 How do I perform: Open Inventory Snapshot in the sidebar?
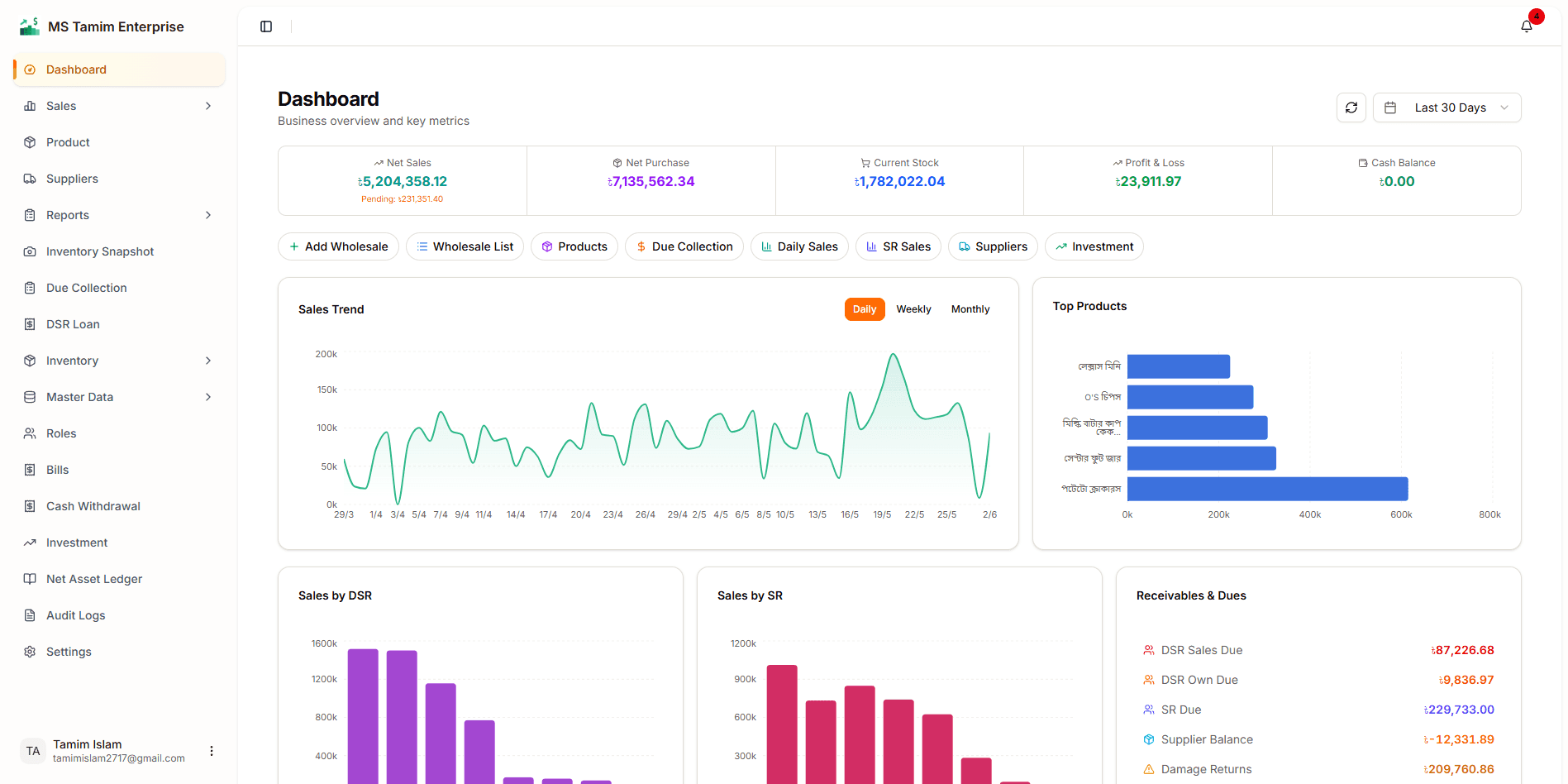[119, 251]
